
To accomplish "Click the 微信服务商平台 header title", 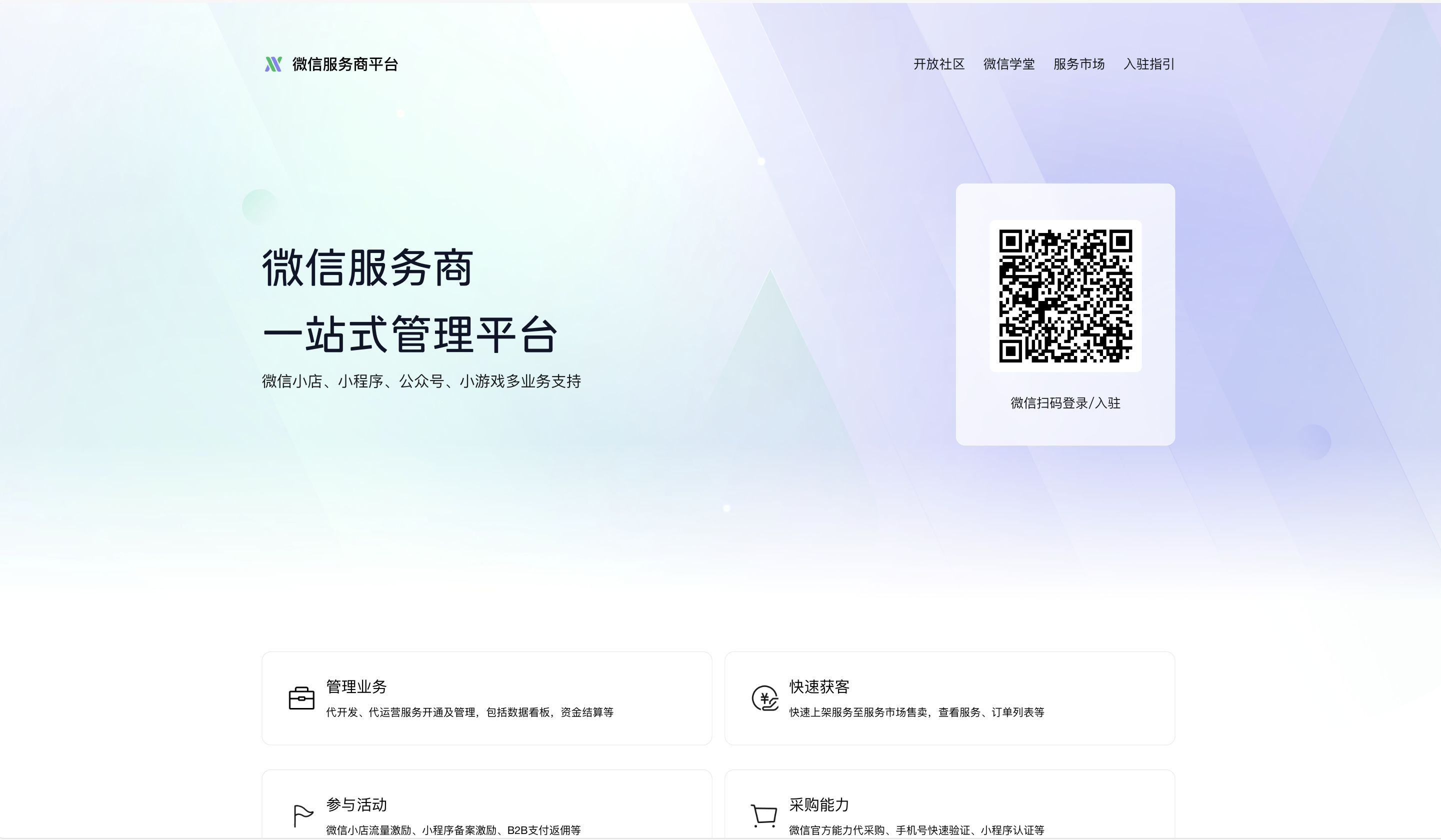I will click(x=345, y=64).
